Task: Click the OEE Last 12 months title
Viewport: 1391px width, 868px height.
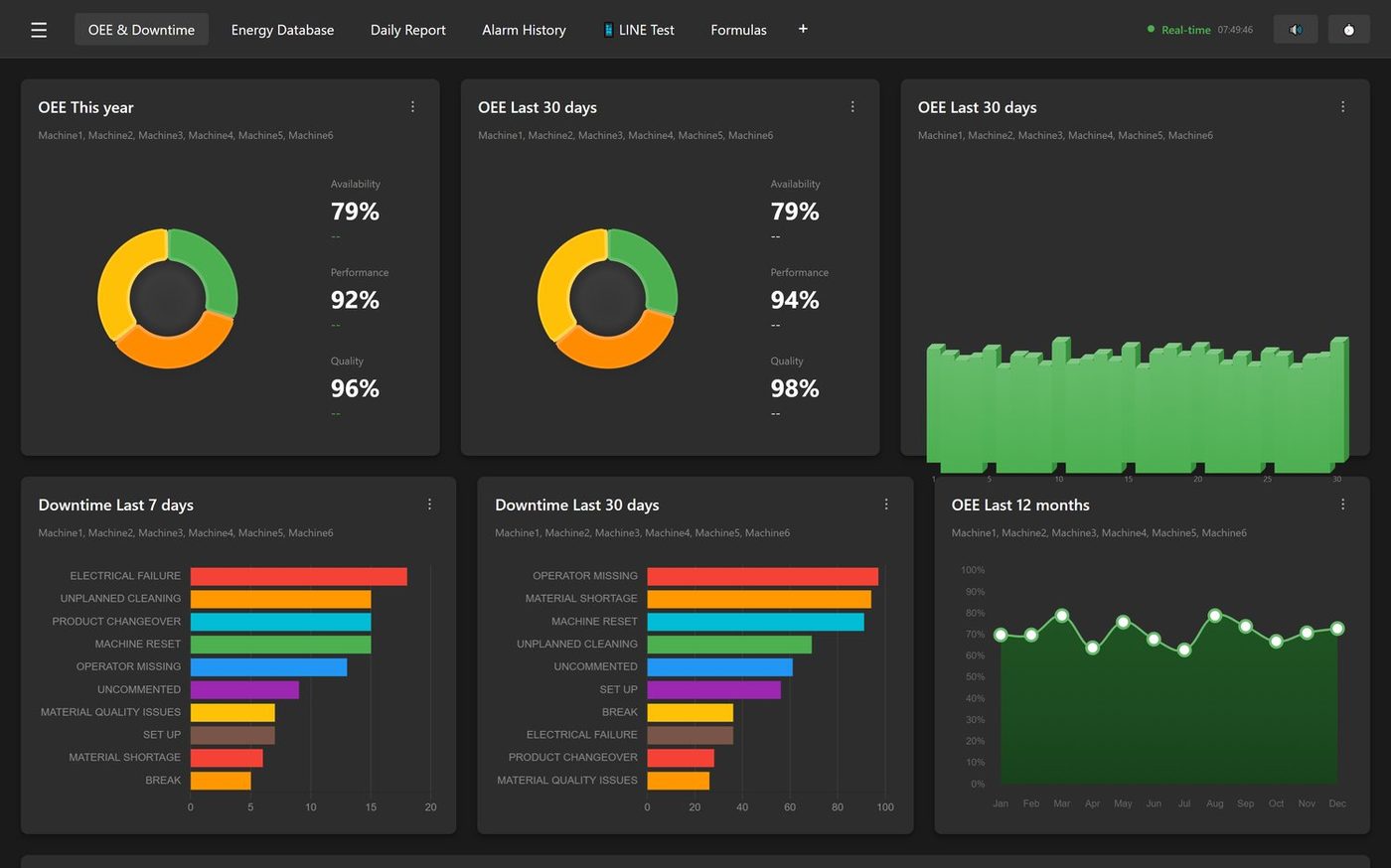Action: pyautogui.click(x=1020, y=505)
